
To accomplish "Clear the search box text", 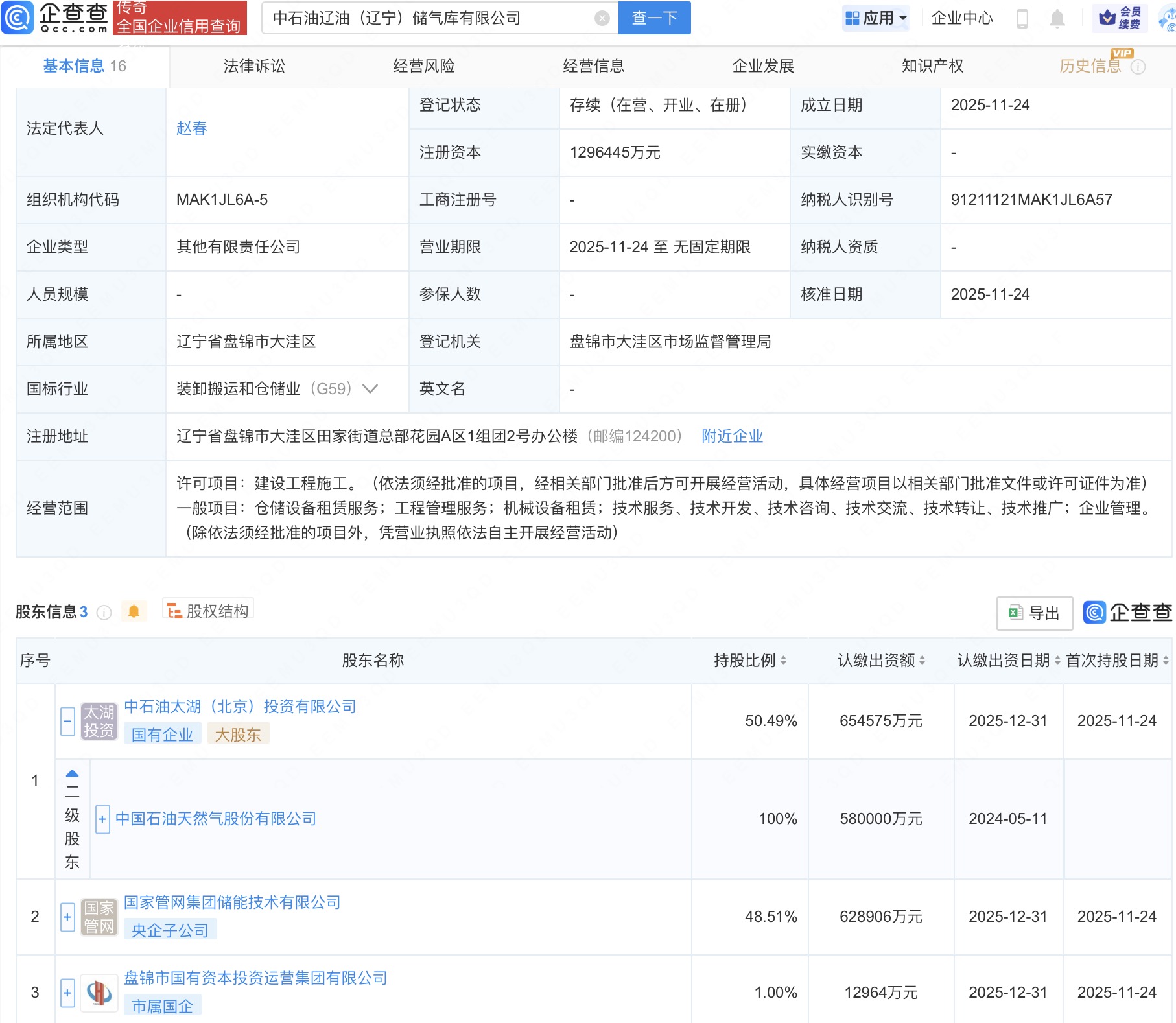I will point(602,18).
